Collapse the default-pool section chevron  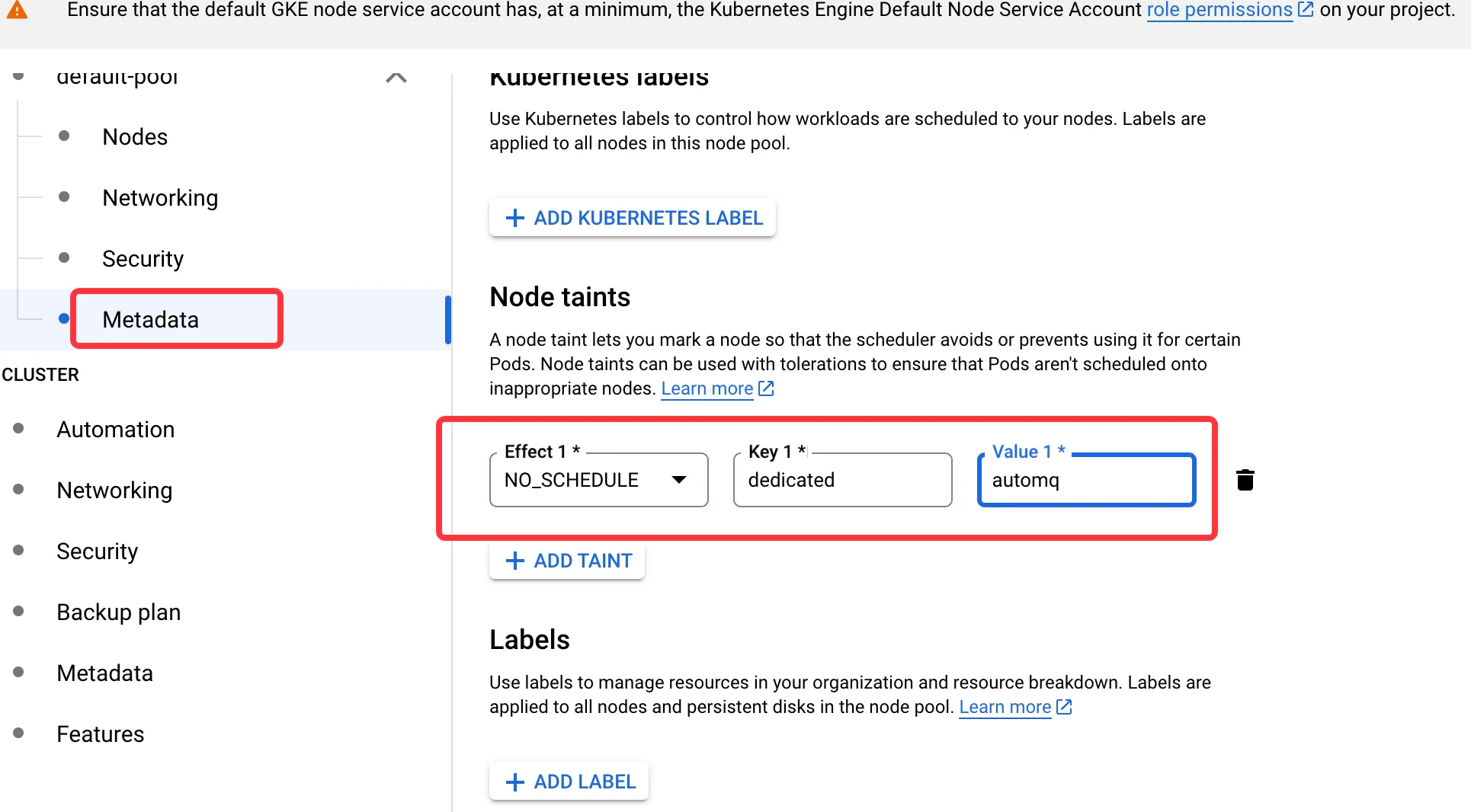pyautogui.click(x=396, y=78)
